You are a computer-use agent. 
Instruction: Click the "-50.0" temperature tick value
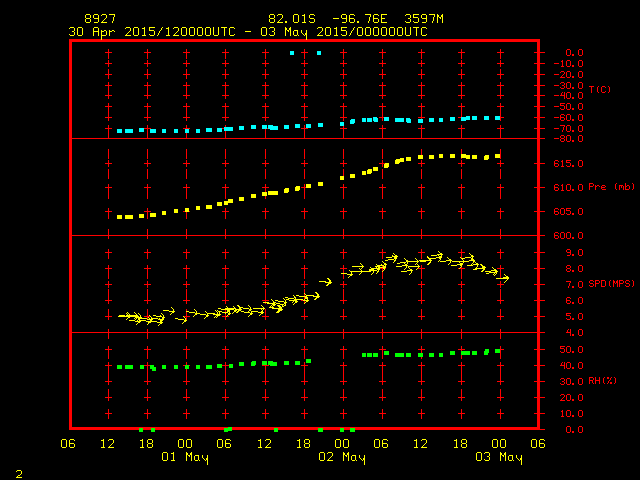[x=569, y=107]
